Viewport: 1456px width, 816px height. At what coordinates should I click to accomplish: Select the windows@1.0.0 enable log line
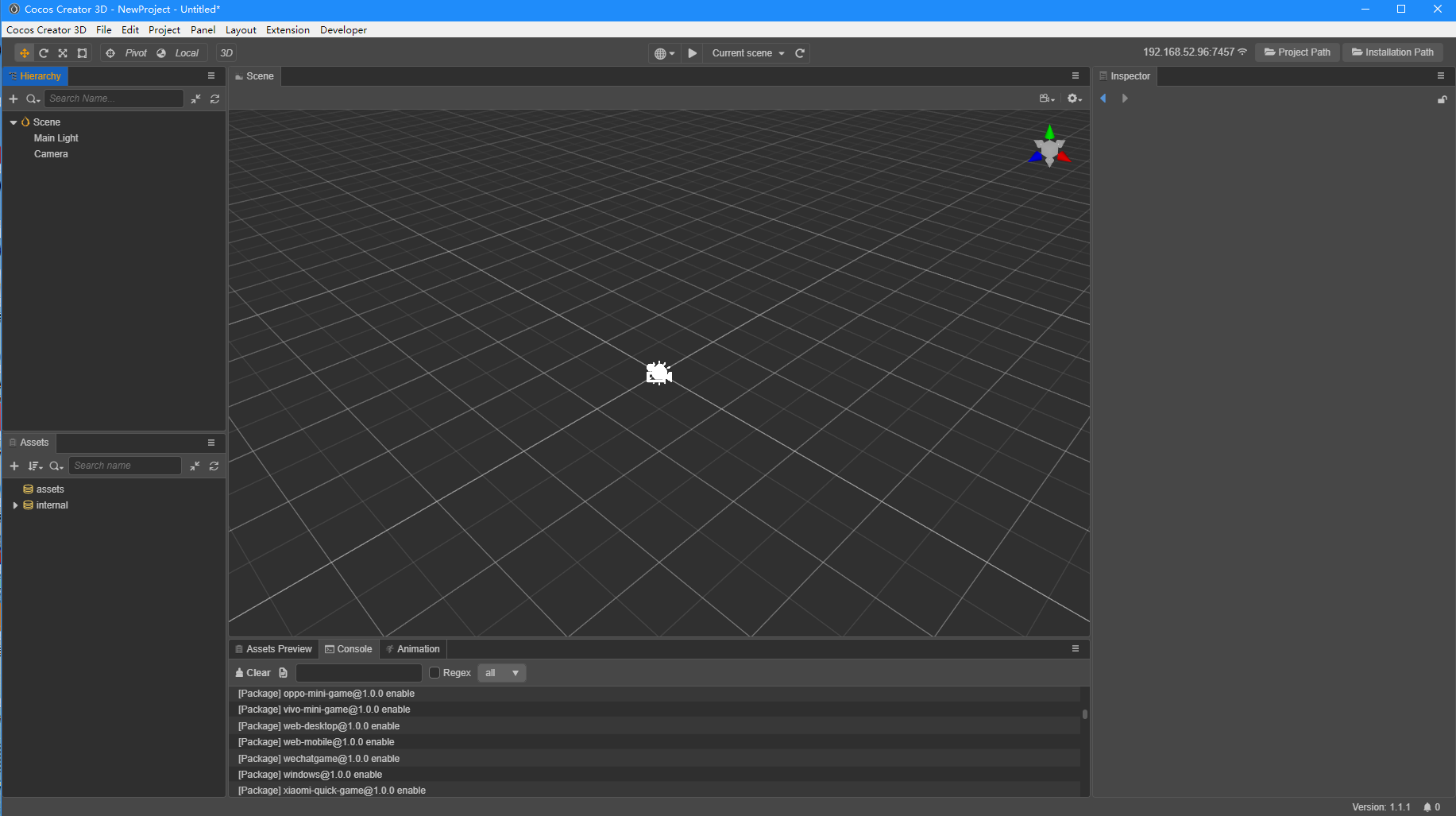pos(655,775)
